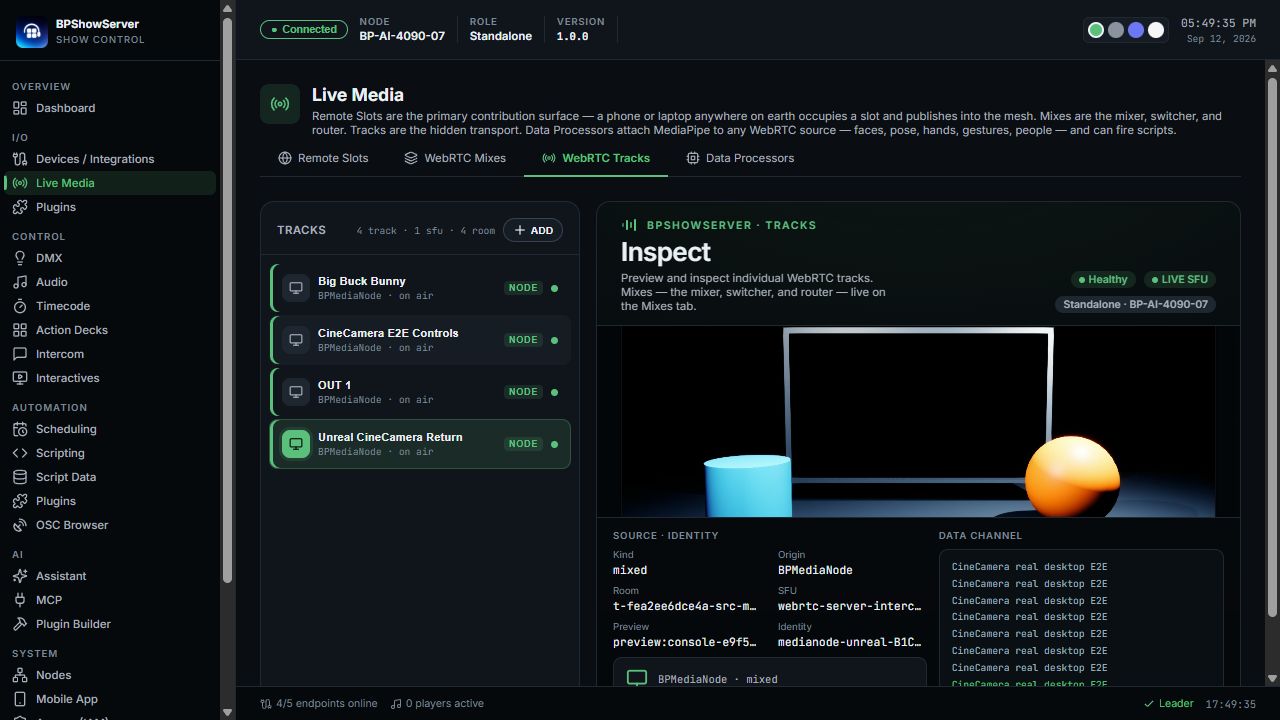Open the AI Assistant sparkle icon
This screenshot has height=720, width=1280.
pos(20,576)
